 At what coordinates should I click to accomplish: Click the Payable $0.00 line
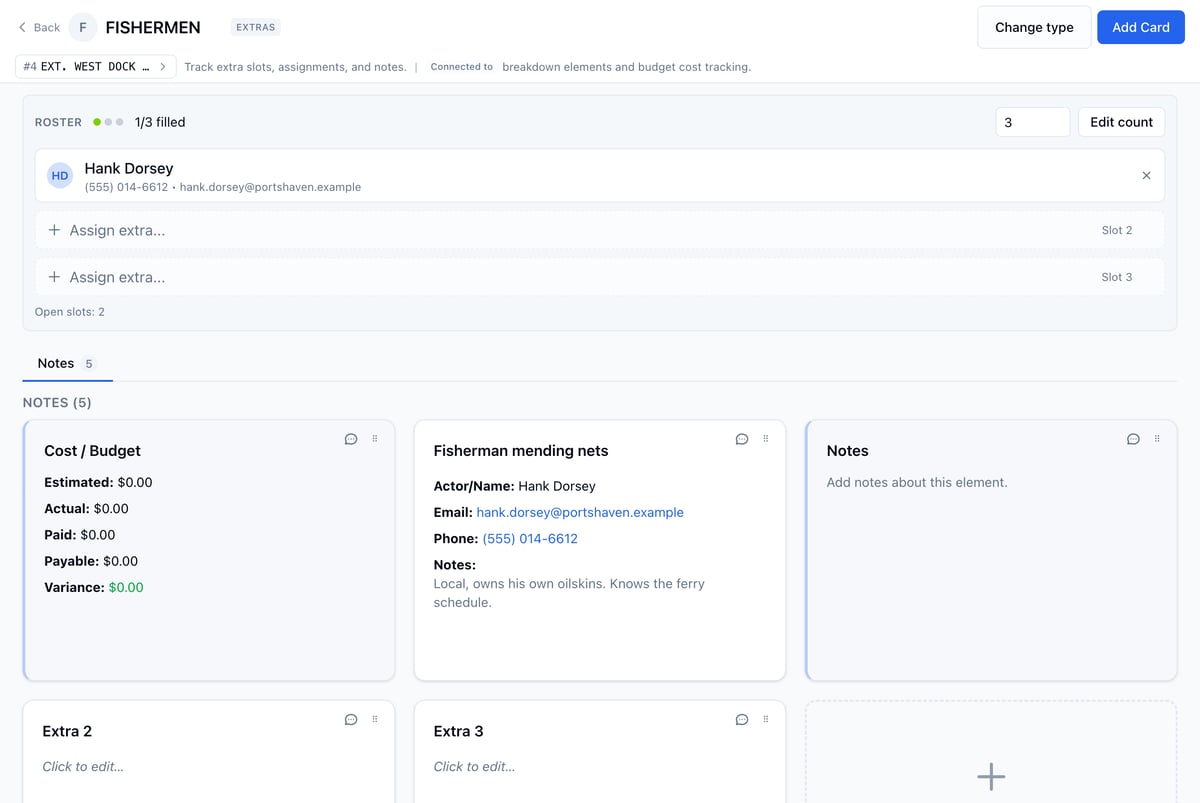pos(91,561)
